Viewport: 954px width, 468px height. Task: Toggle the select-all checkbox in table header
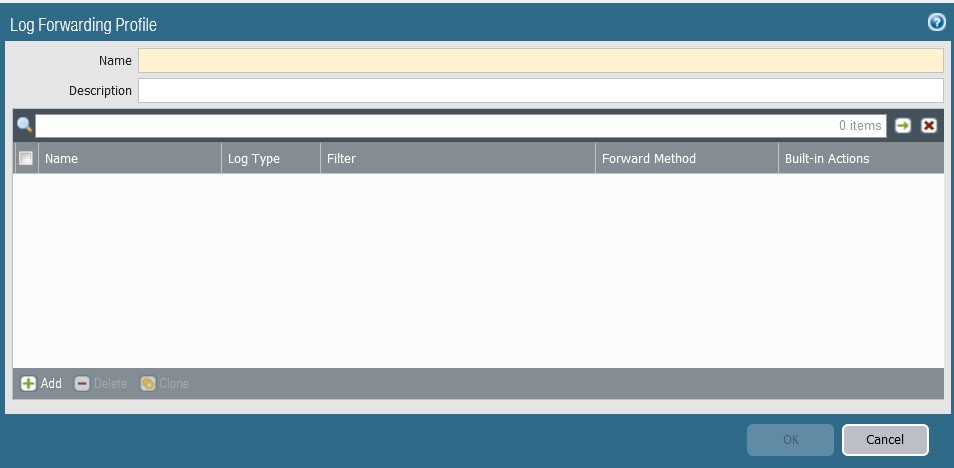pos(26,158)
